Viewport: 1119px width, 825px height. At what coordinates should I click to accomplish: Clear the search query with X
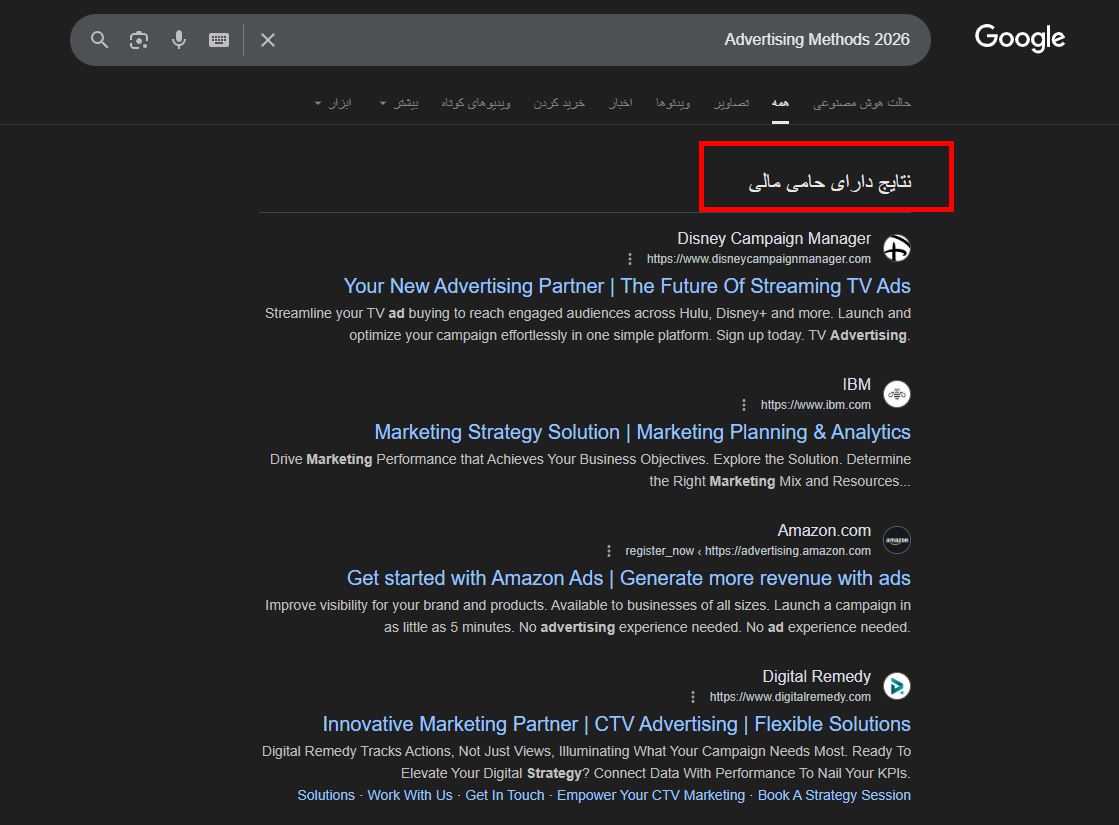268,40
